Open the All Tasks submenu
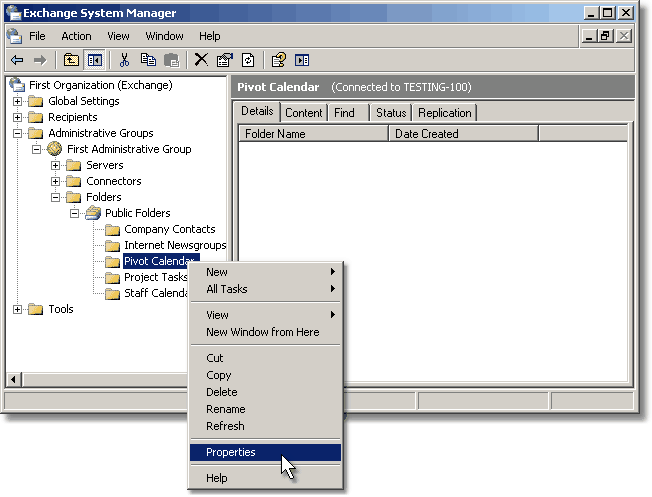 [x=265, y=289]
